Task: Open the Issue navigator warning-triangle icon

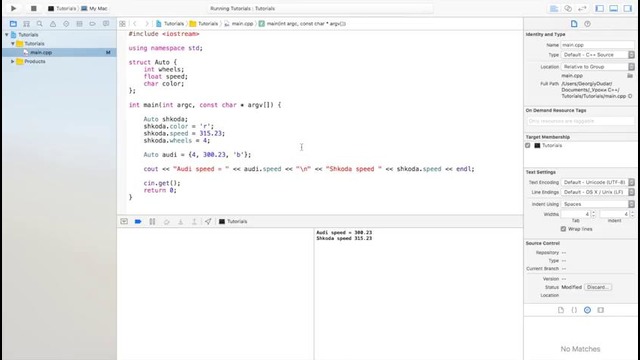Action: (x=53, y=24)
